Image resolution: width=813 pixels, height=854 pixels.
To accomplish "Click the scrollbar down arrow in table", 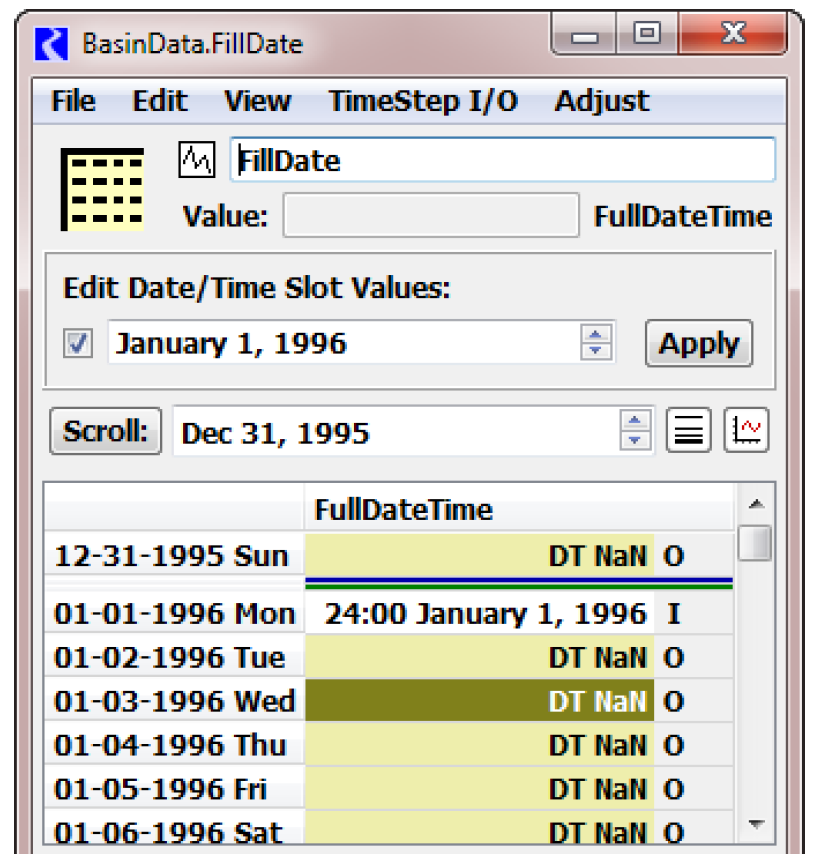I will click(x=756, y=825).
